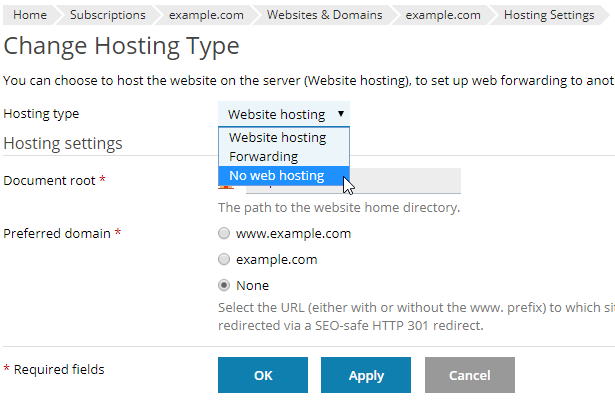Image resolution: width=615 pixels, height=402 pixels.
Task: Click the Change Hosting Type page heading
Action: tap(121, 46)
